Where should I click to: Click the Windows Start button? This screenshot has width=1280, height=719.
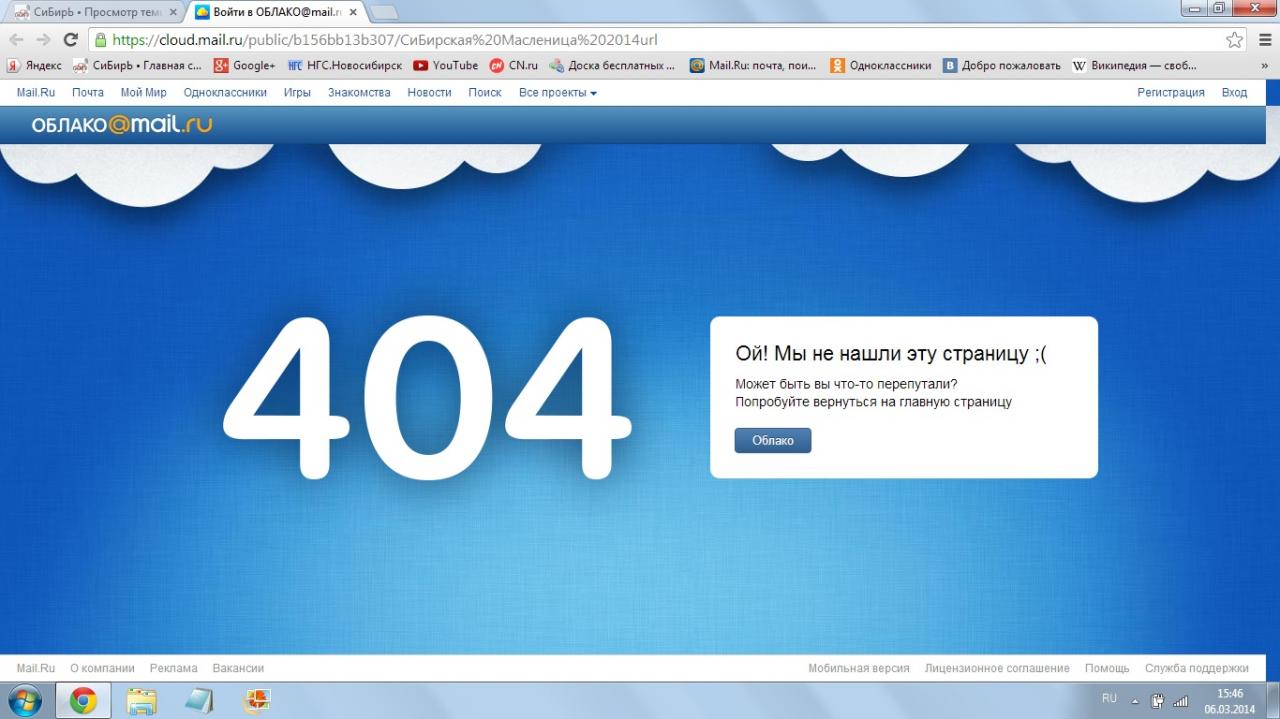click(x=24, y=700)
